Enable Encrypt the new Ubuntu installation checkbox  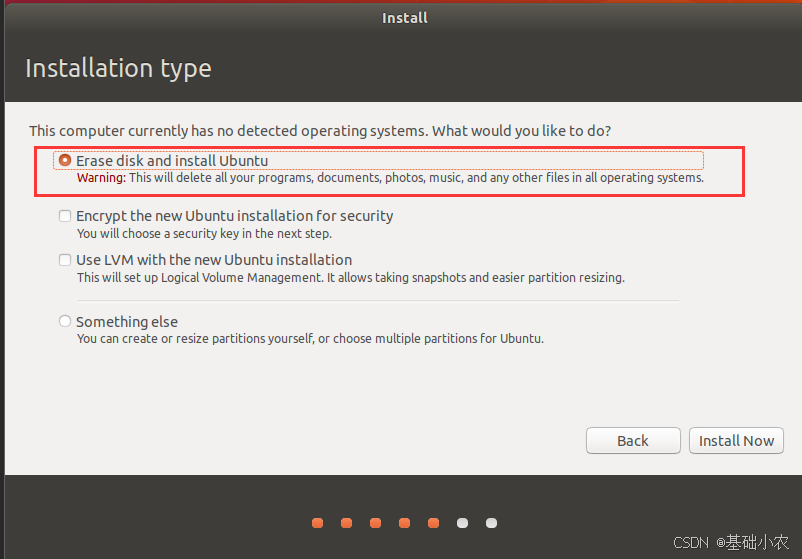pos(65,216)
